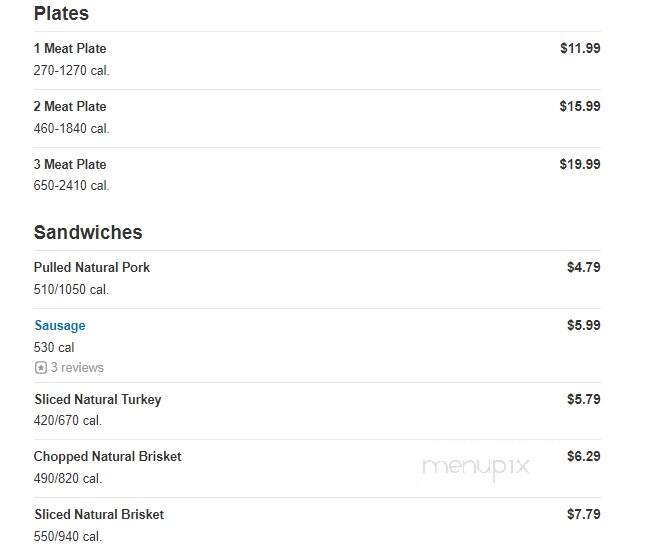
Task: Click the 530 cal text under Sausage
Action: (x=54, y=347)
